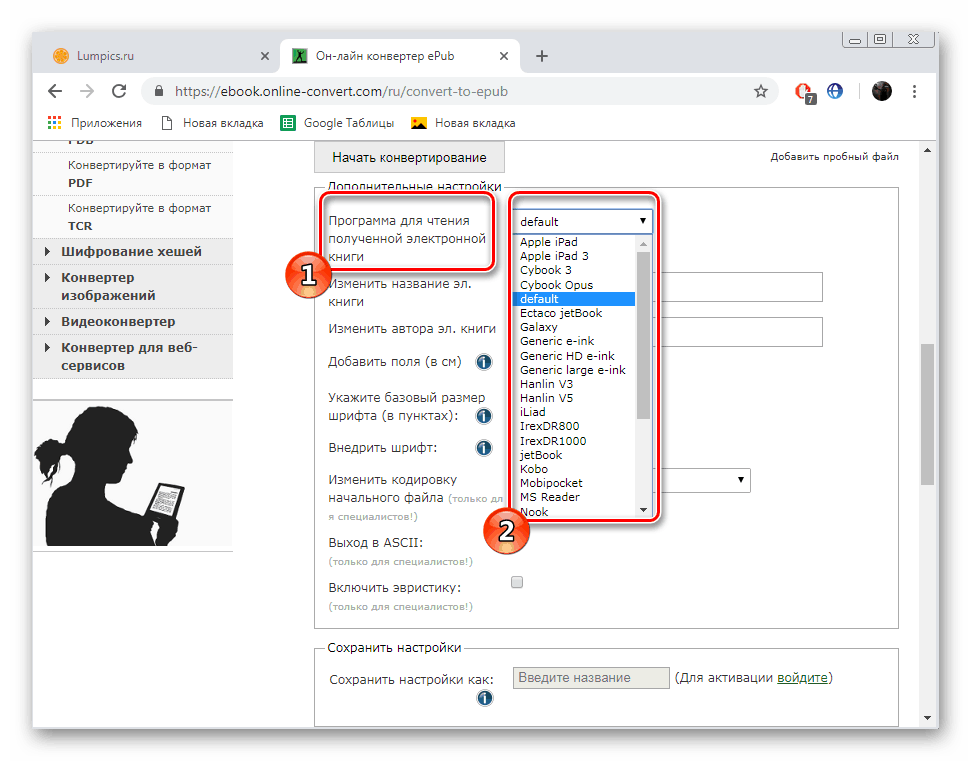Toggle the Включить эвристику checkbox
Image resolution: width=971 pixels, height=761 pixels.
(517, 582)
